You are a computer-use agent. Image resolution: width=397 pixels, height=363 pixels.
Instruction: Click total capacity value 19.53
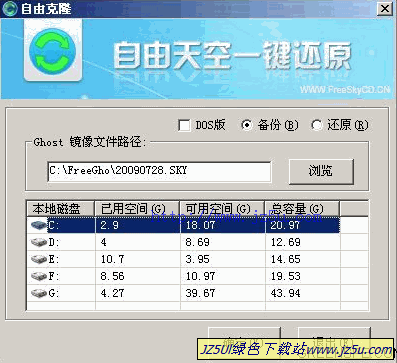pyautogui.click(x=285, y=276)
